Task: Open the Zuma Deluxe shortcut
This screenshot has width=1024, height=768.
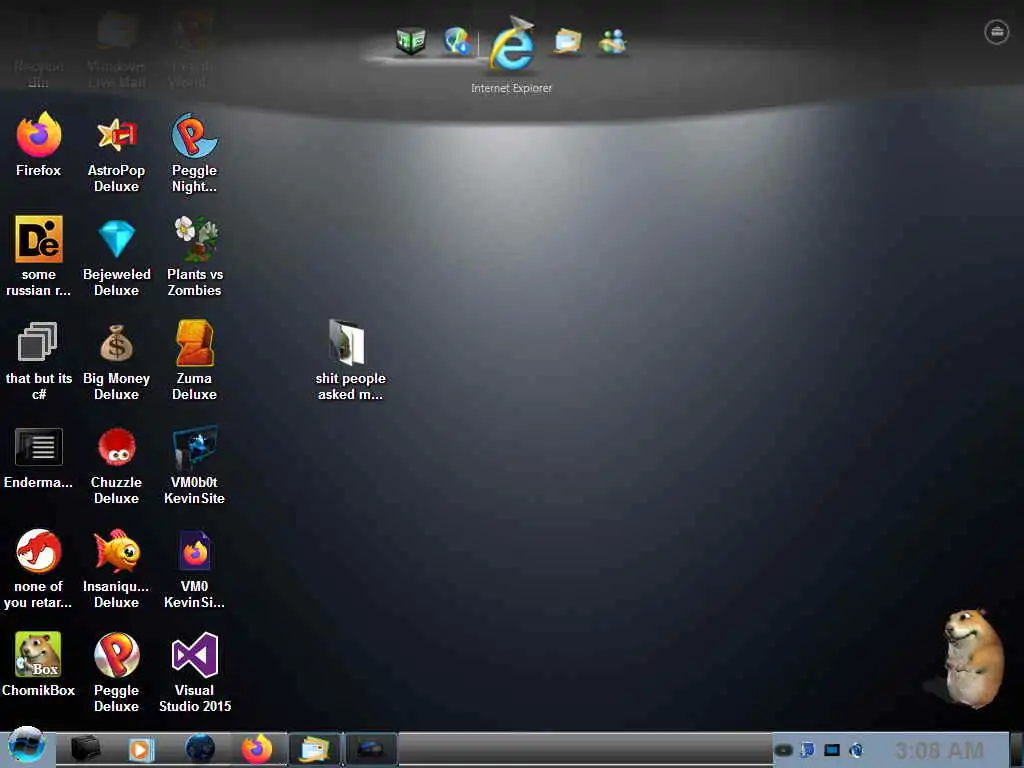Action: pyautogui.click(x=194, y=360)
